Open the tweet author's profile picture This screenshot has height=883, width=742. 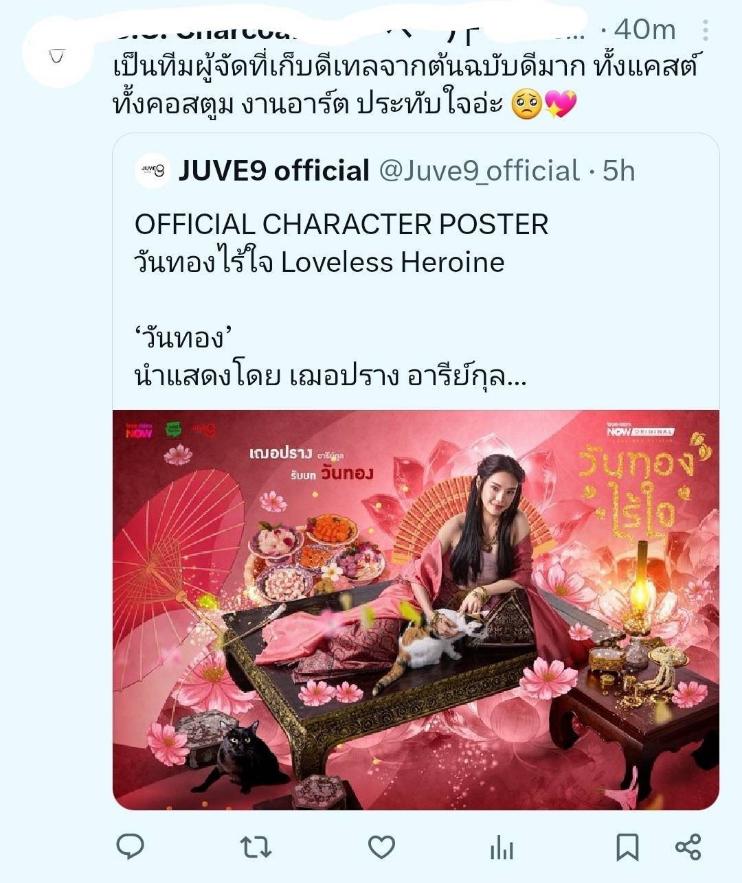tap(56, 56)
